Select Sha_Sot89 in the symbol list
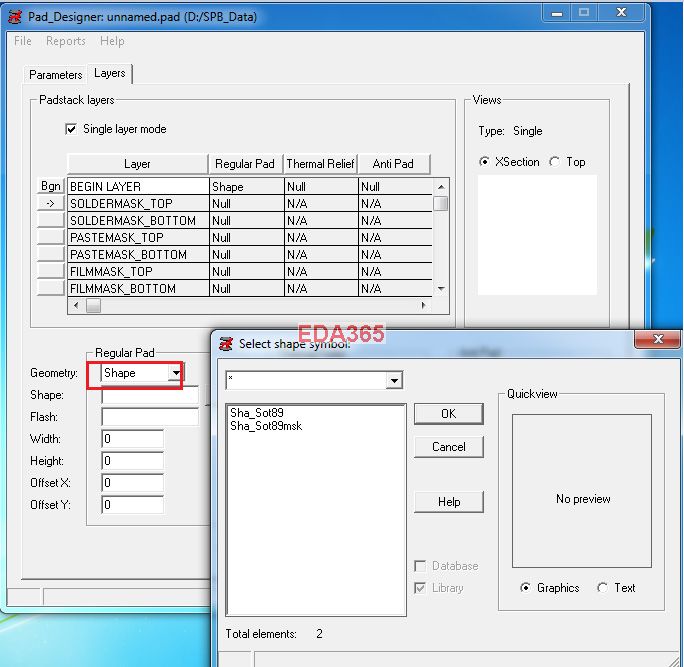The width and height of the screenshot is (684, 667). pos(257,413)
